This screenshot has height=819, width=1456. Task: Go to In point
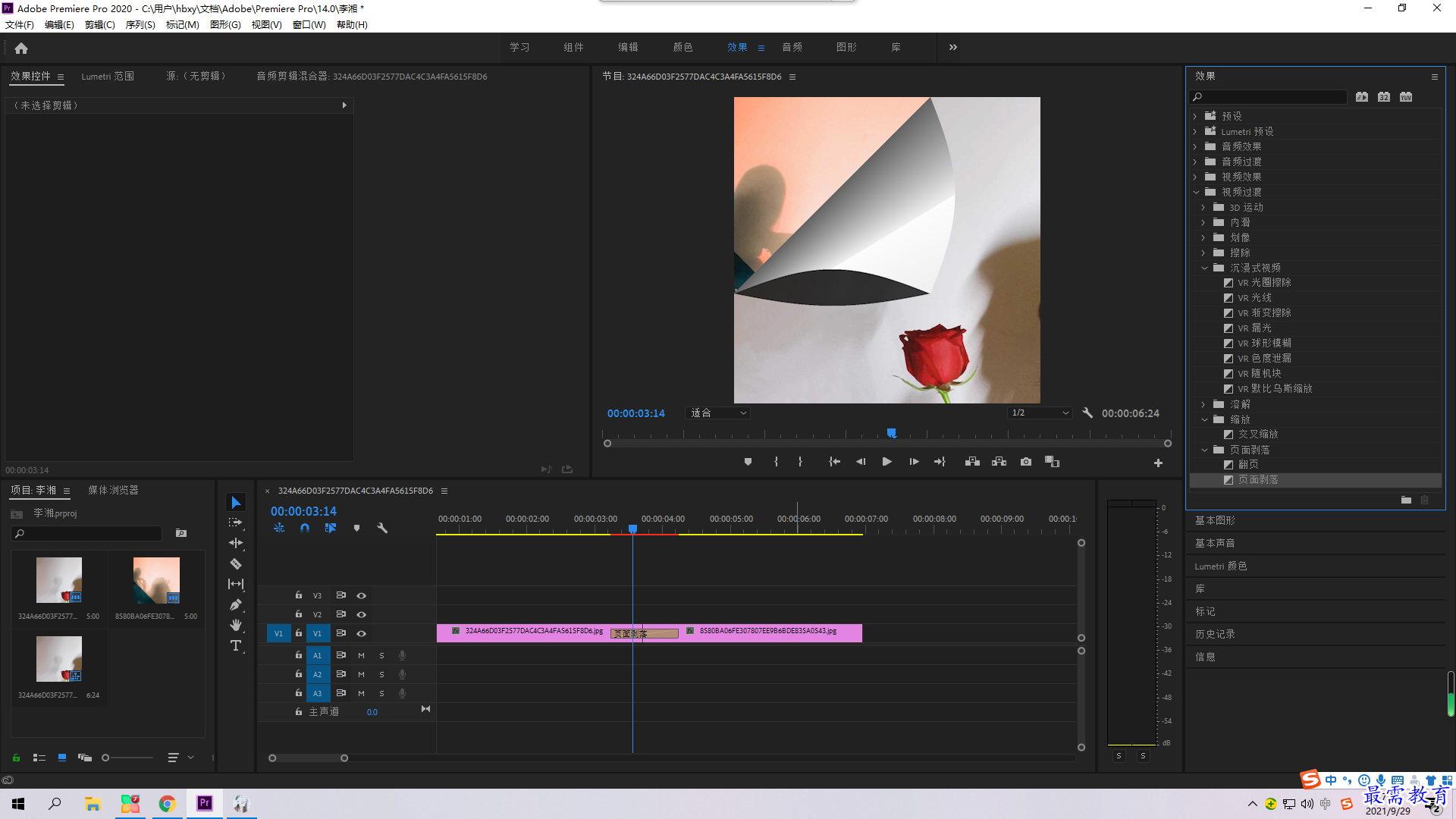pos(834,462)
